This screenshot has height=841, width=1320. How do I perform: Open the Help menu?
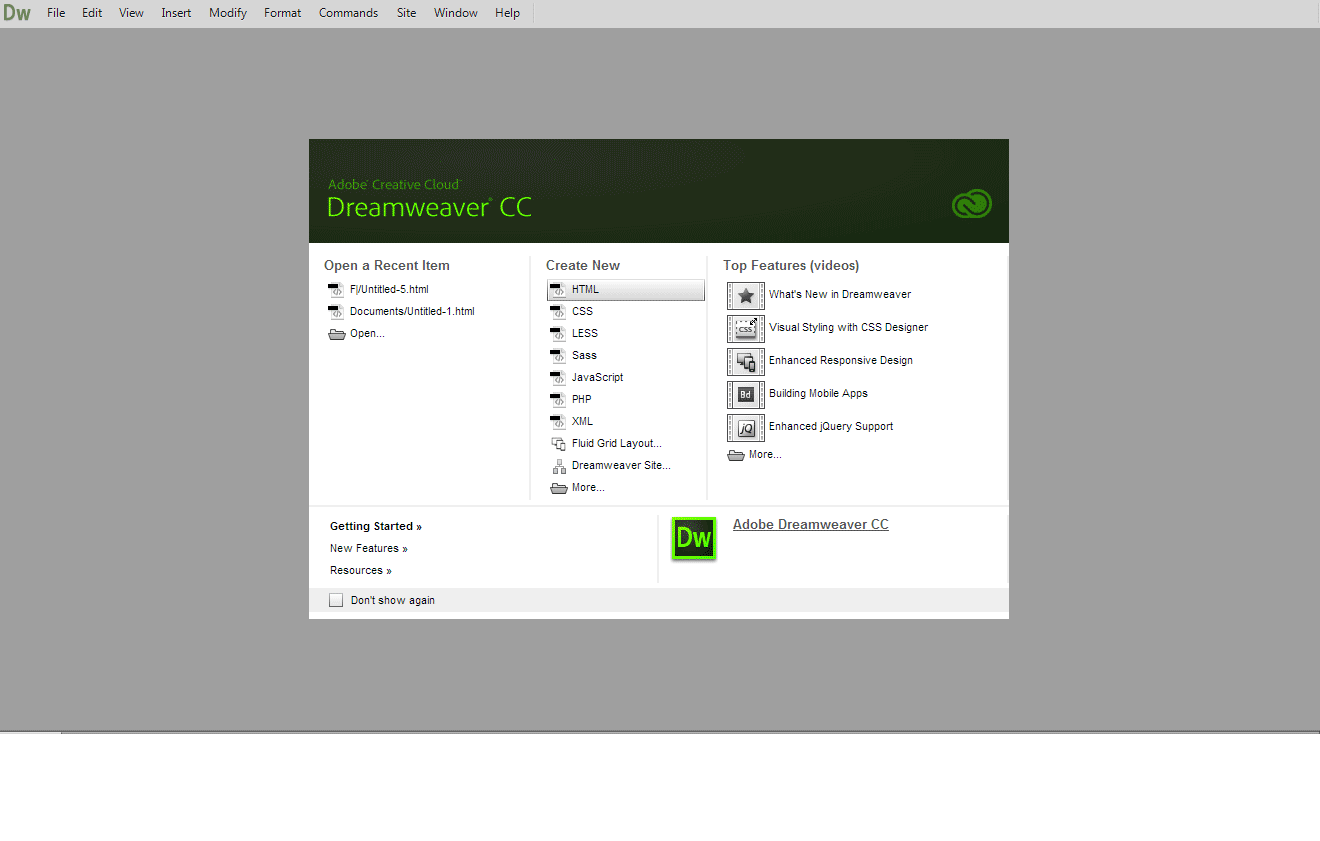pyautogui.click(x=508, y=13)
